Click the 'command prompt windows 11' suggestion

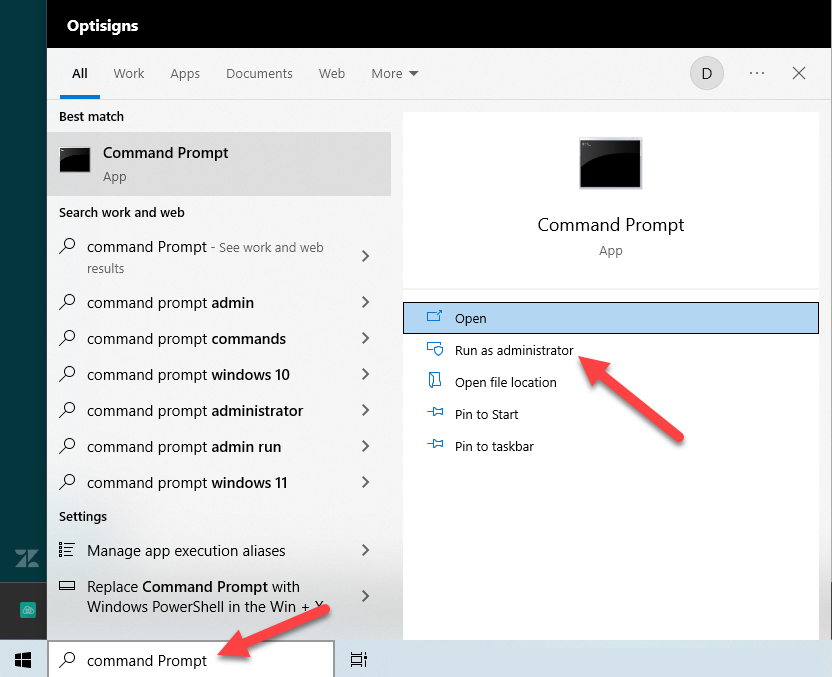[219, 483]
